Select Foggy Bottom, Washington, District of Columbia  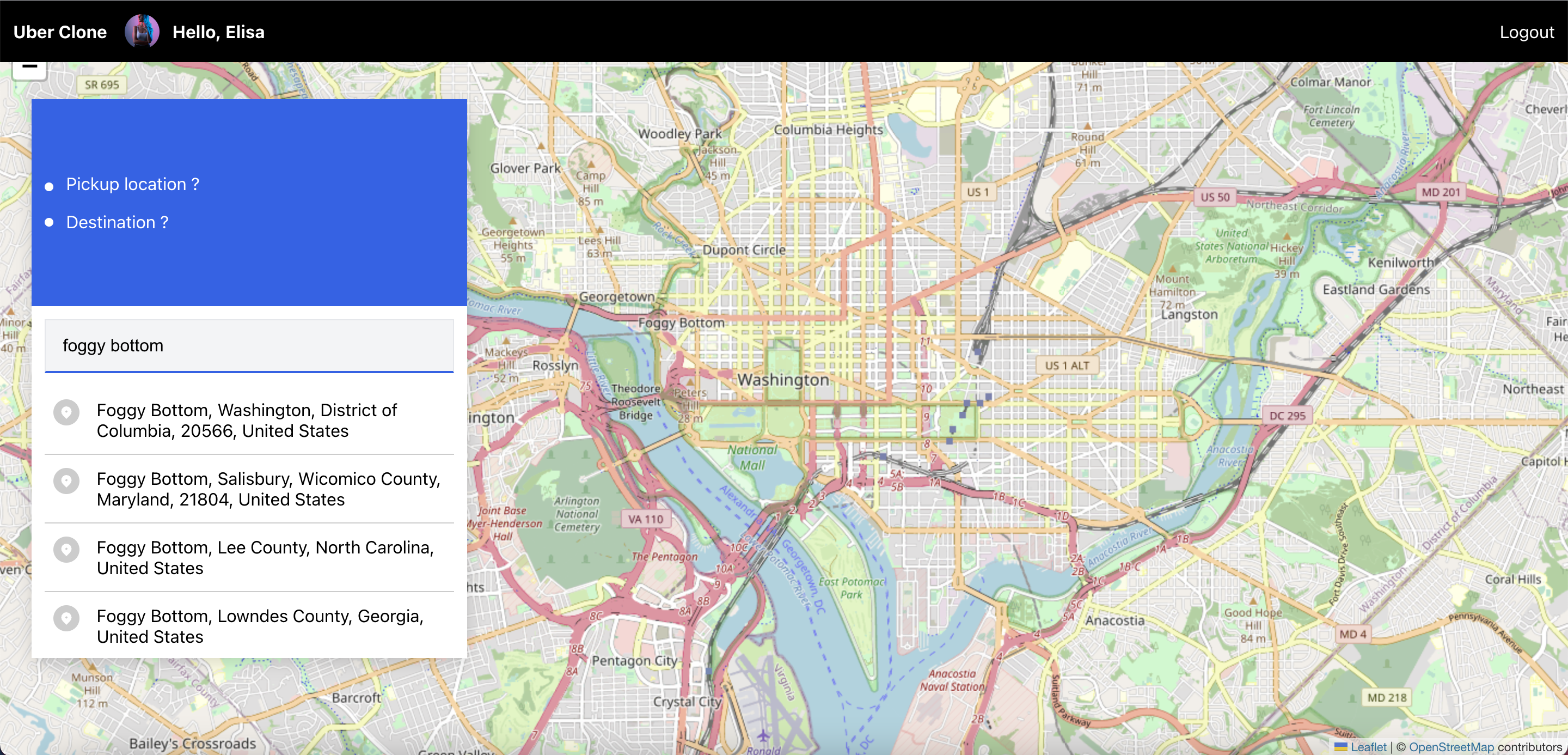(x=247, y=420)
